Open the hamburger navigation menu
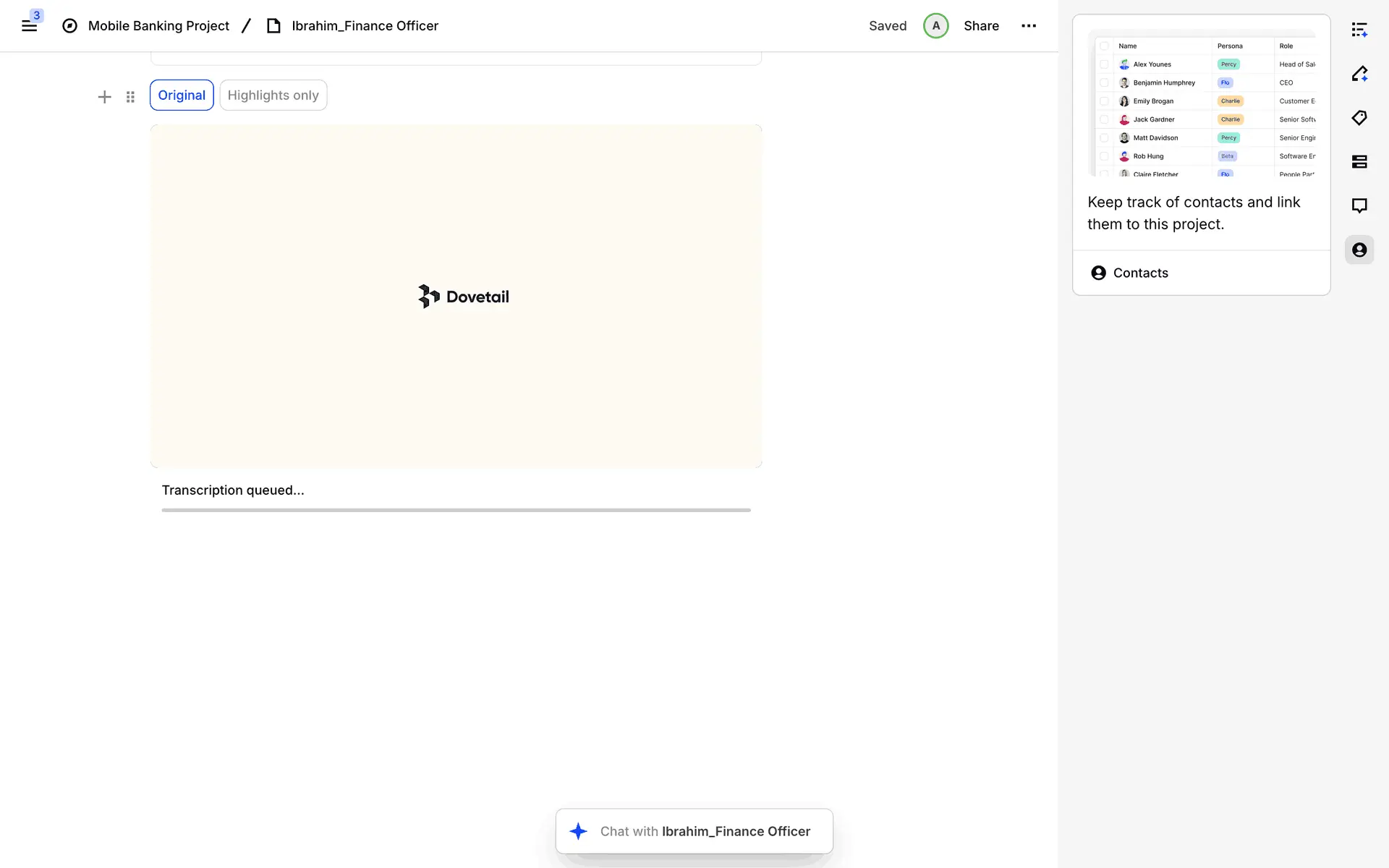 (29, 26)
